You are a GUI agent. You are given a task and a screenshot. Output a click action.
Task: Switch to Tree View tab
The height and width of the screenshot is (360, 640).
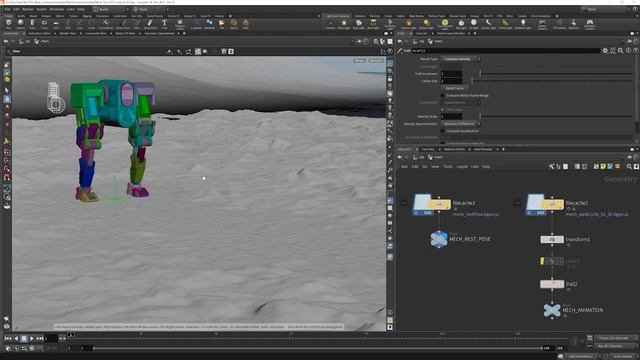coord(428,149)
